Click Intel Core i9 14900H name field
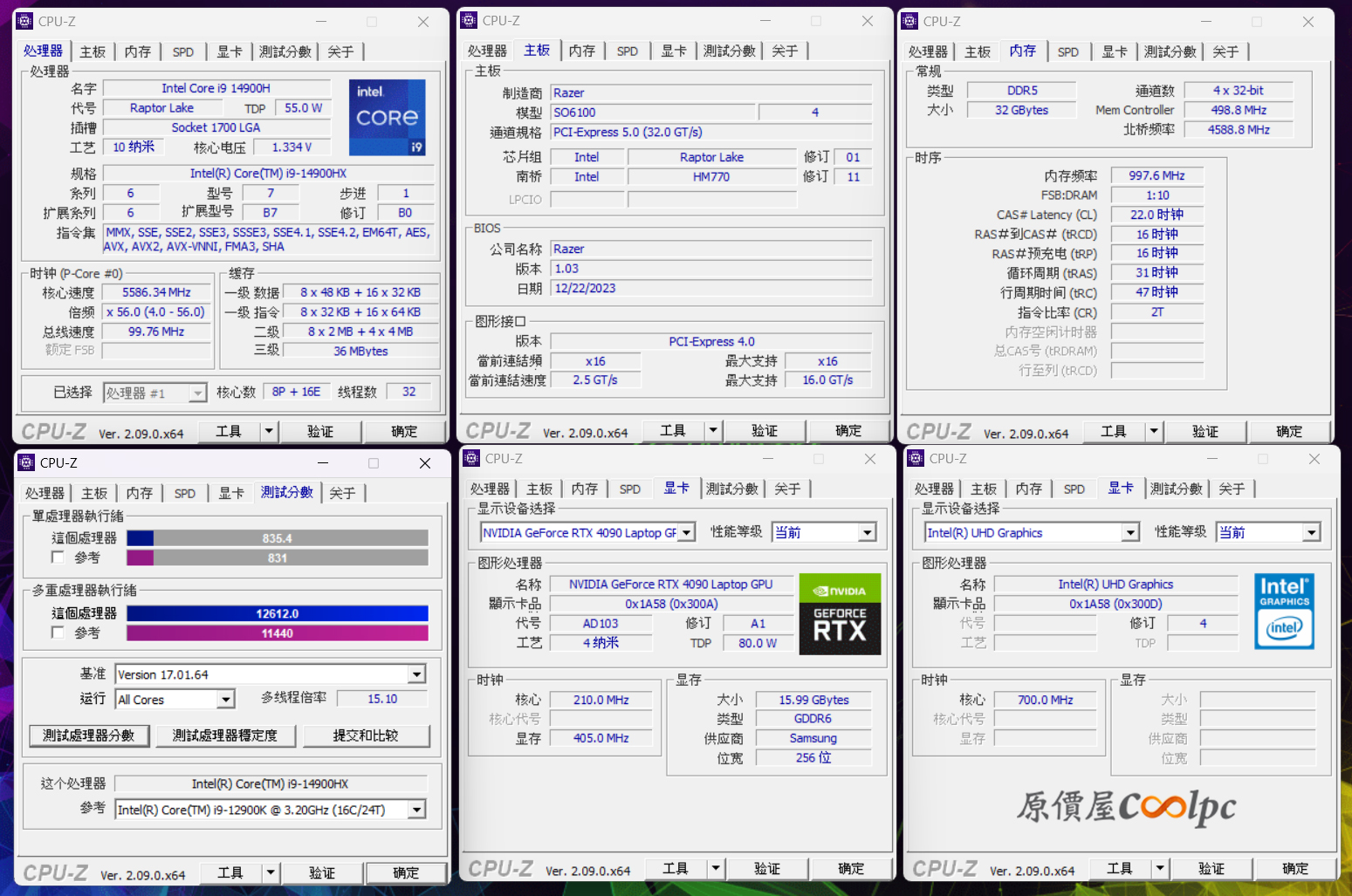1352x896 pixels. 216,88
